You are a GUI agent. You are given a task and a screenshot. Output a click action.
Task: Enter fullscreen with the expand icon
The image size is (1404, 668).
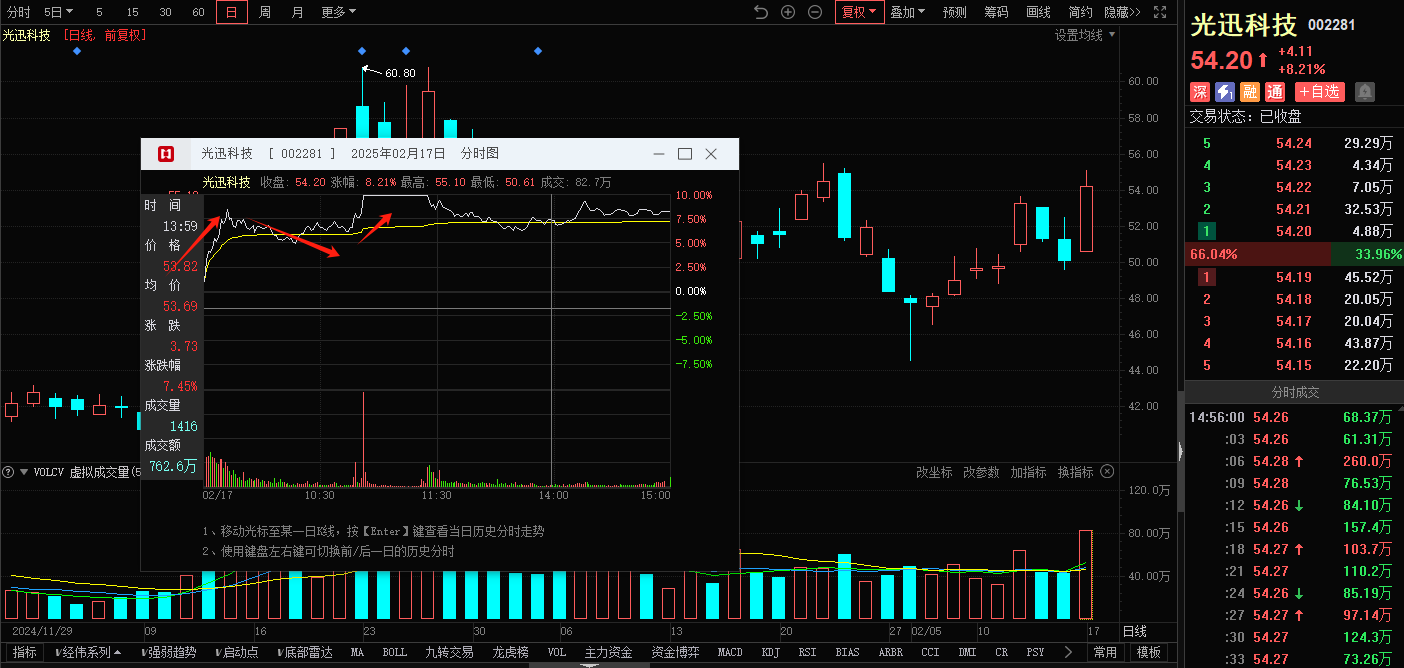[x=1160, y=12]
